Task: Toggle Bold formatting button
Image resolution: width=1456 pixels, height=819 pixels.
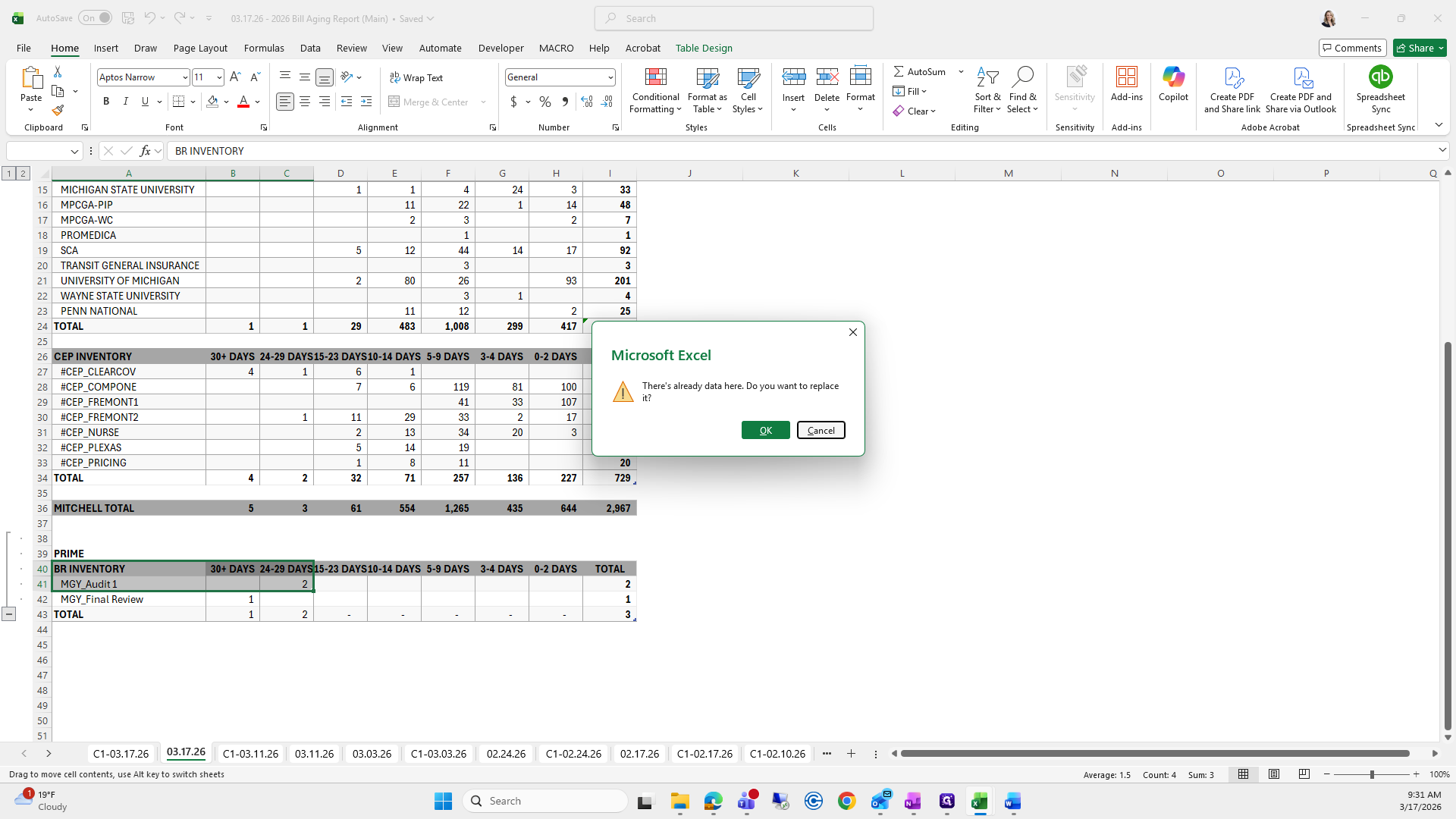Action: pos(106,102)
